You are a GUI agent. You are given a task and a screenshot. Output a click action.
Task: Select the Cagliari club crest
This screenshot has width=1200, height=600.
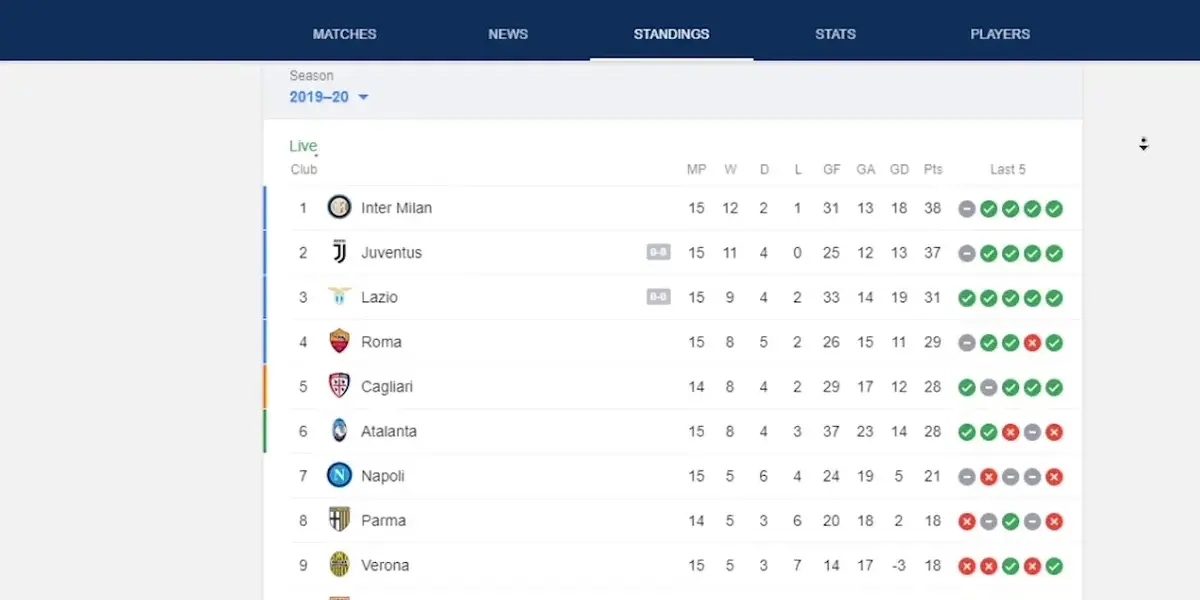339,386
